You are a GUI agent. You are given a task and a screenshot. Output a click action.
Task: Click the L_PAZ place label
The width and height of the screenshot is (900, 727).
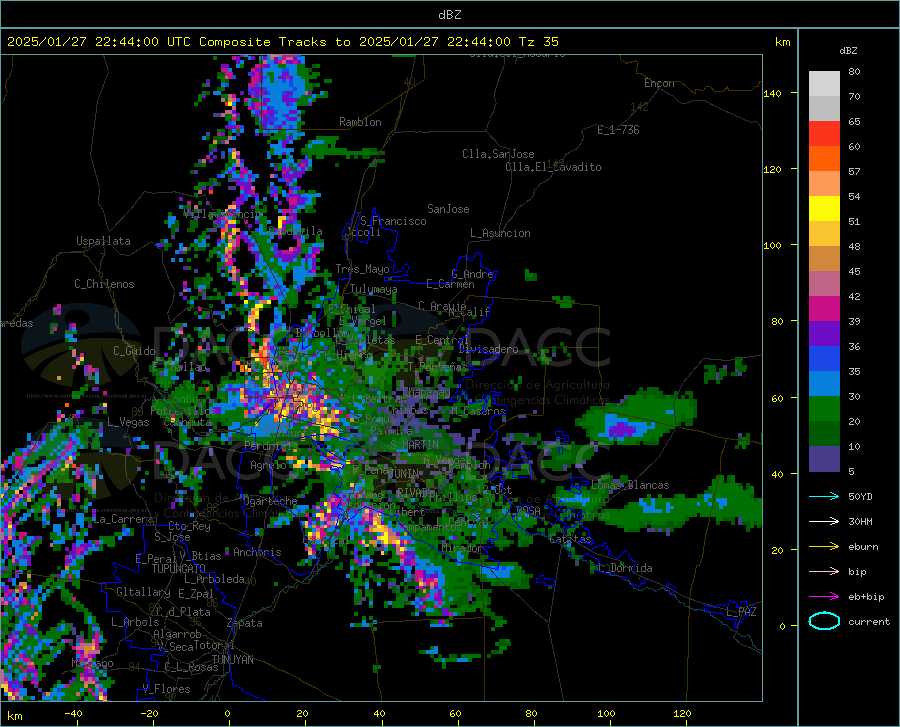tap(741, 612)
